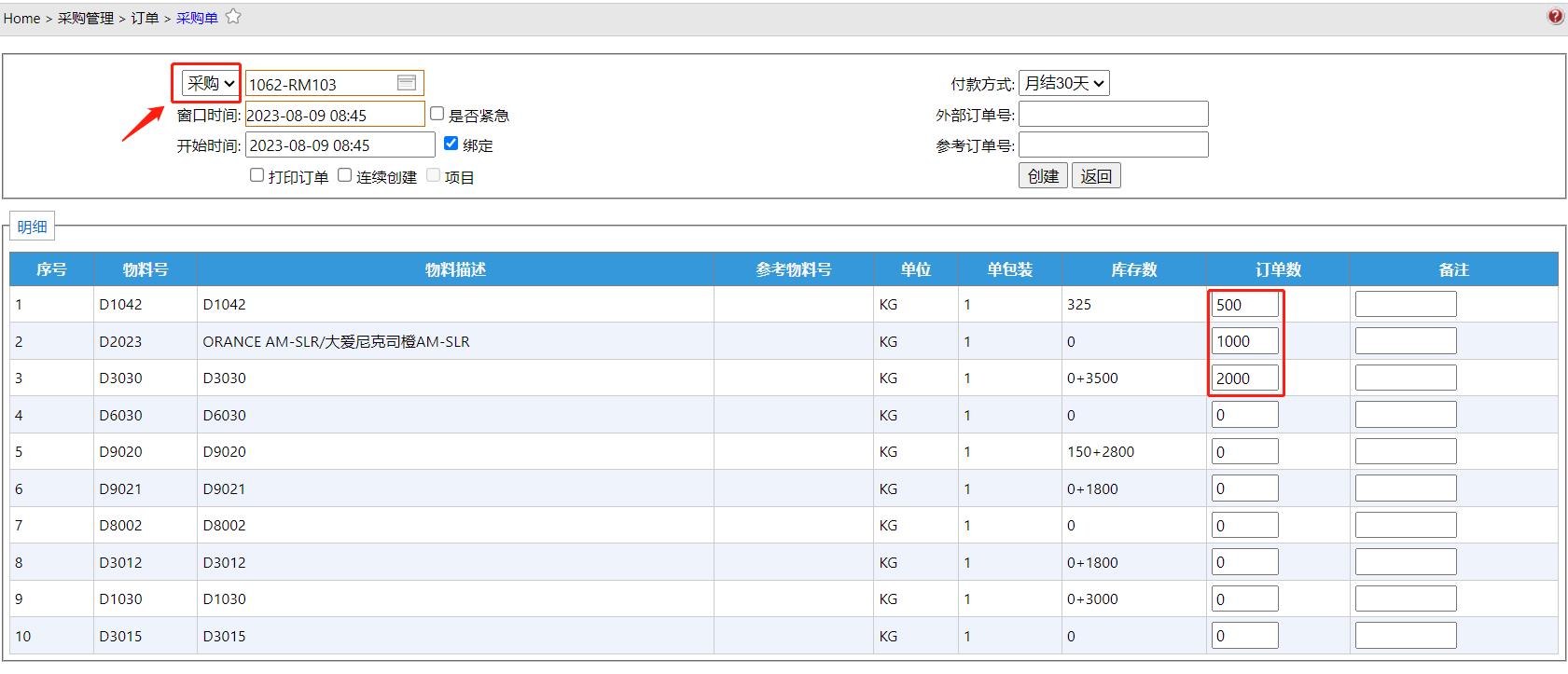Click the order quantity field for D9021
The width and height of the screenshot is (1568, 674).
1244,488
